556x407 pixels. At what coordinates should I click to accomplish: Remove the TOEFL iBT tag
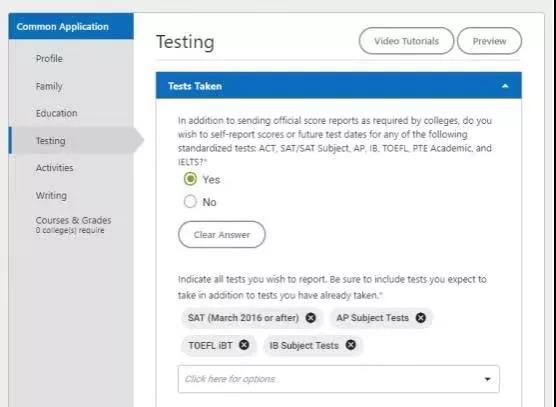244,345
